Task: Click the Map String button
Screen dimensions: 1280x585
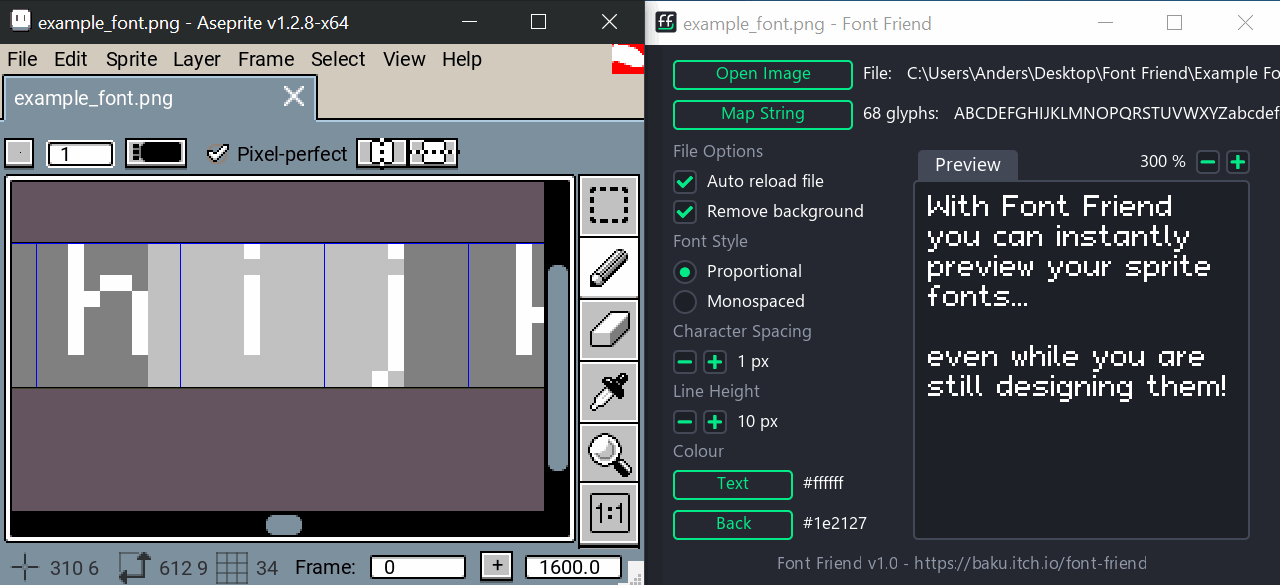Action: click(x=763, y=114)
